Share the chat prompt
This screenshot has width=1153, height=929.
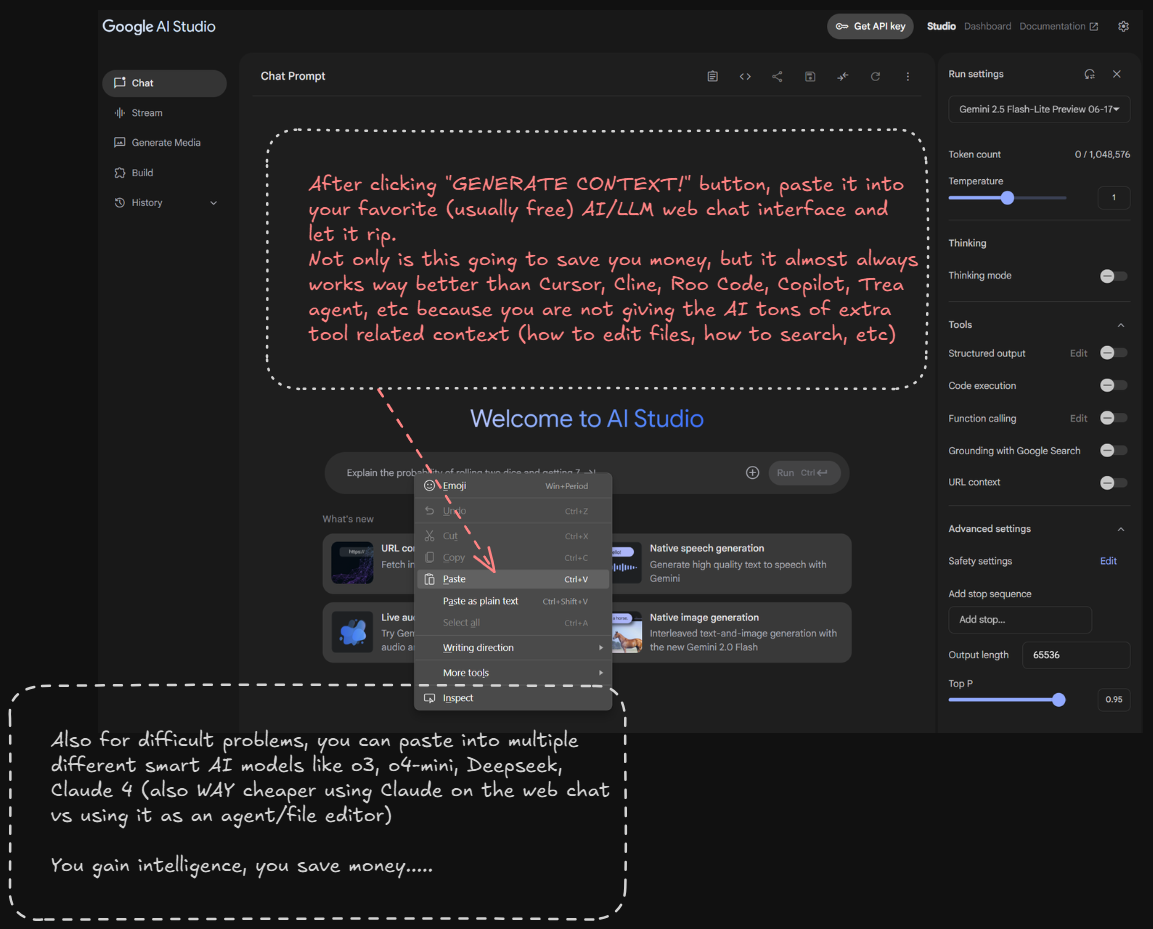click(x=777, y=76)
